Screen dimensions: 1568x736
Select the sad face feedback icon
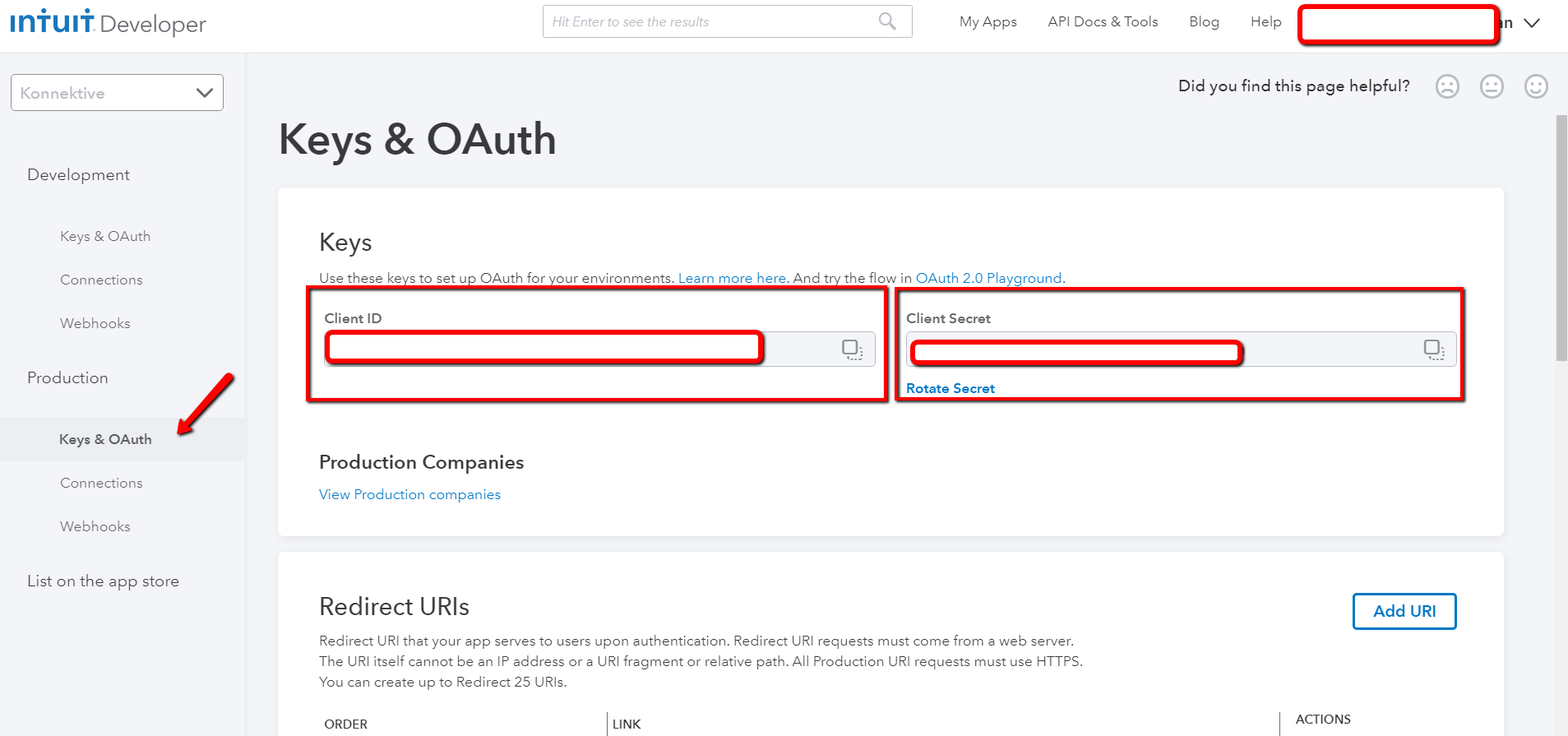[1447, 86]
